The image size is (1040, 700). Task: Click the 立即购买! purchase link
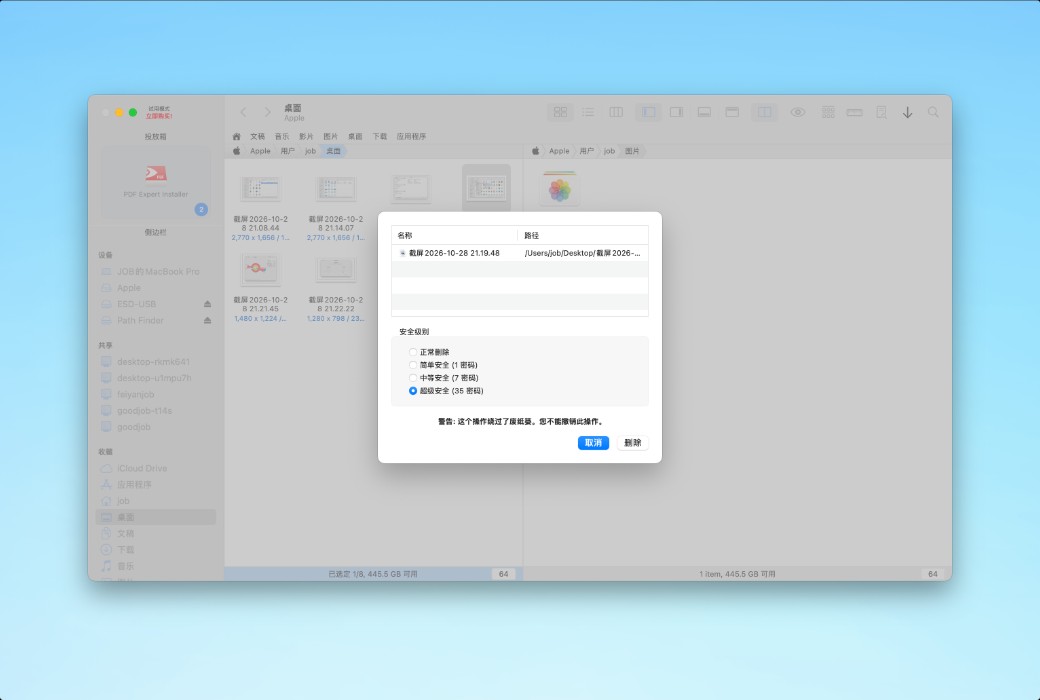point(159,116)
